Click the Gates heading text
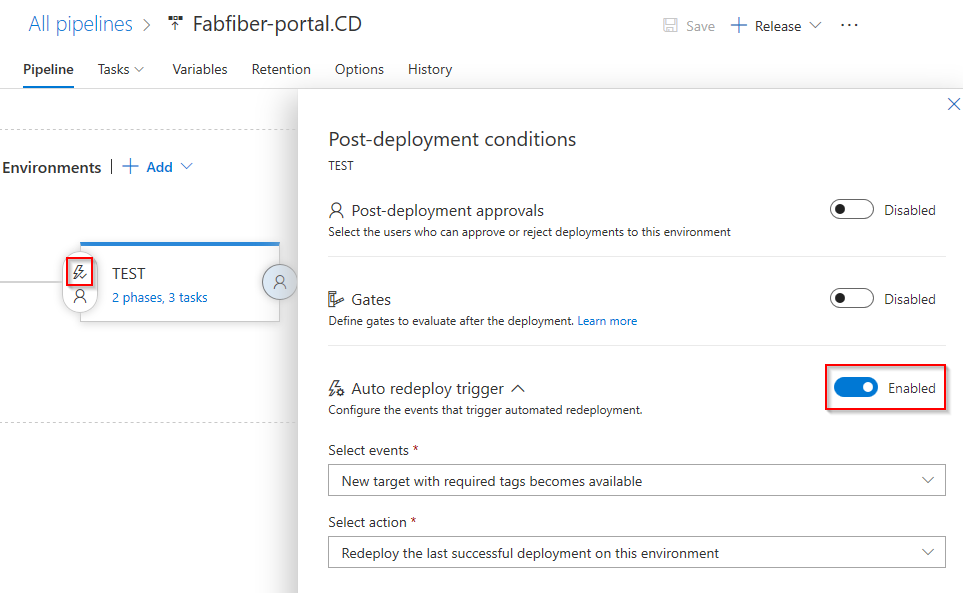This screenshot has width=963, height=593. (x=371, y=300)
